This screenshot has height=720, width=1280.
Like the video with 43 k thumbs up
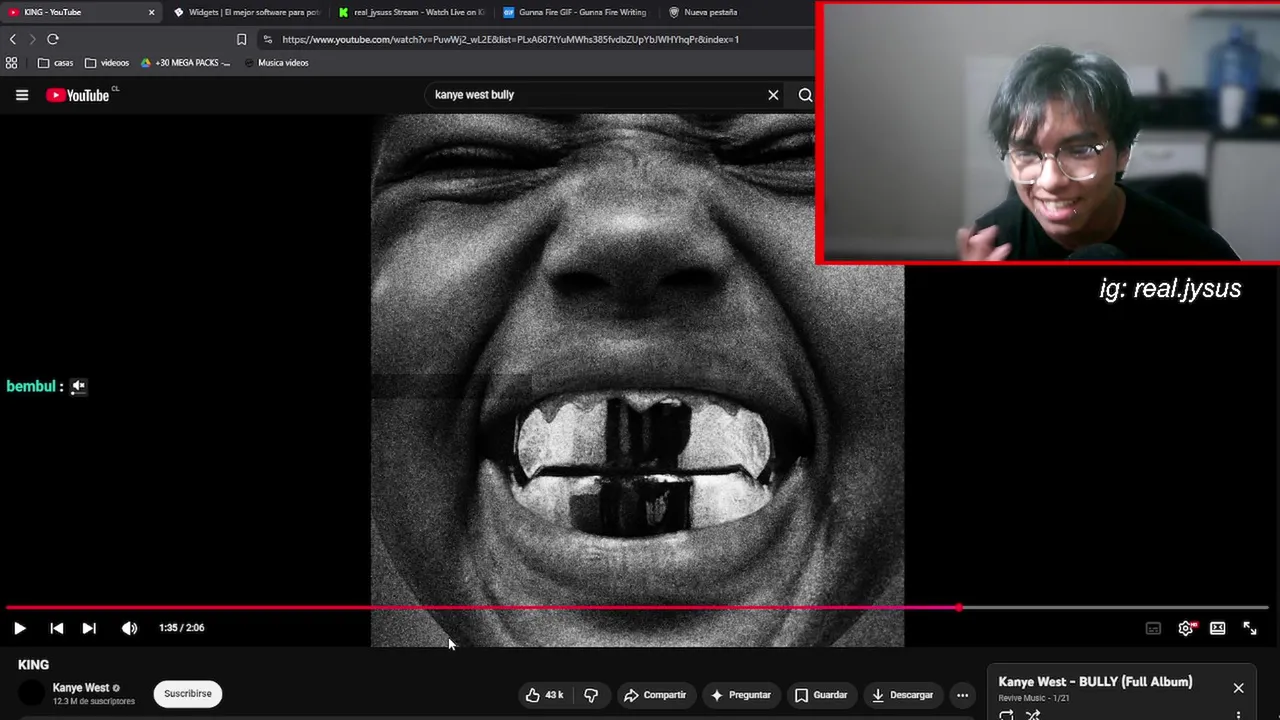coord(545,695)
